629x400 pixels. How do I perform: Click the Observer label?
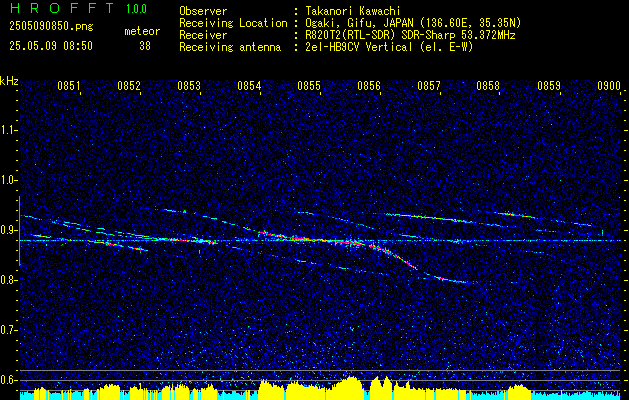tap(203, 11)
